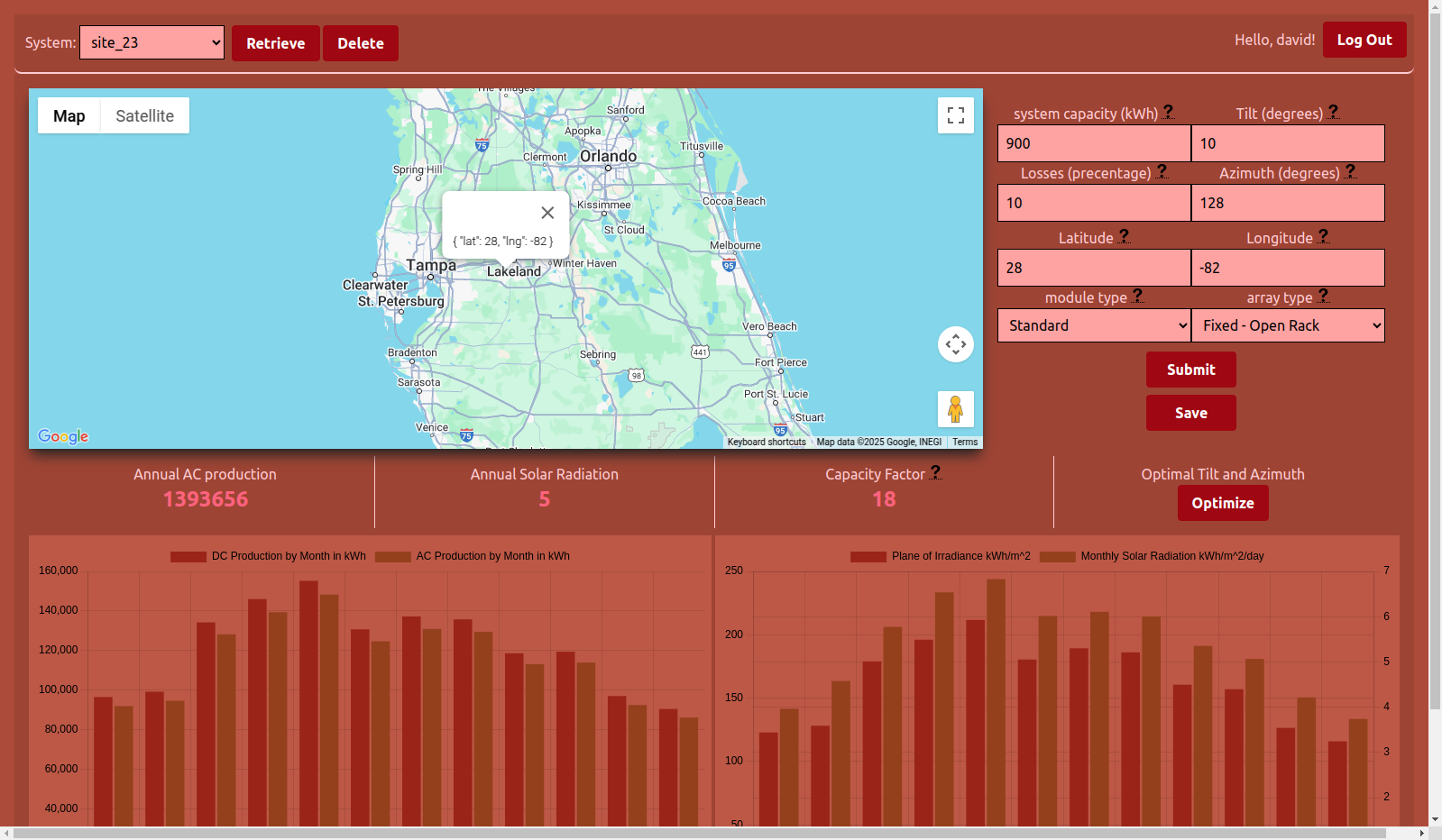Click help icon beside Longitude
This screenshot has width=1442, height=840.
1323,236
